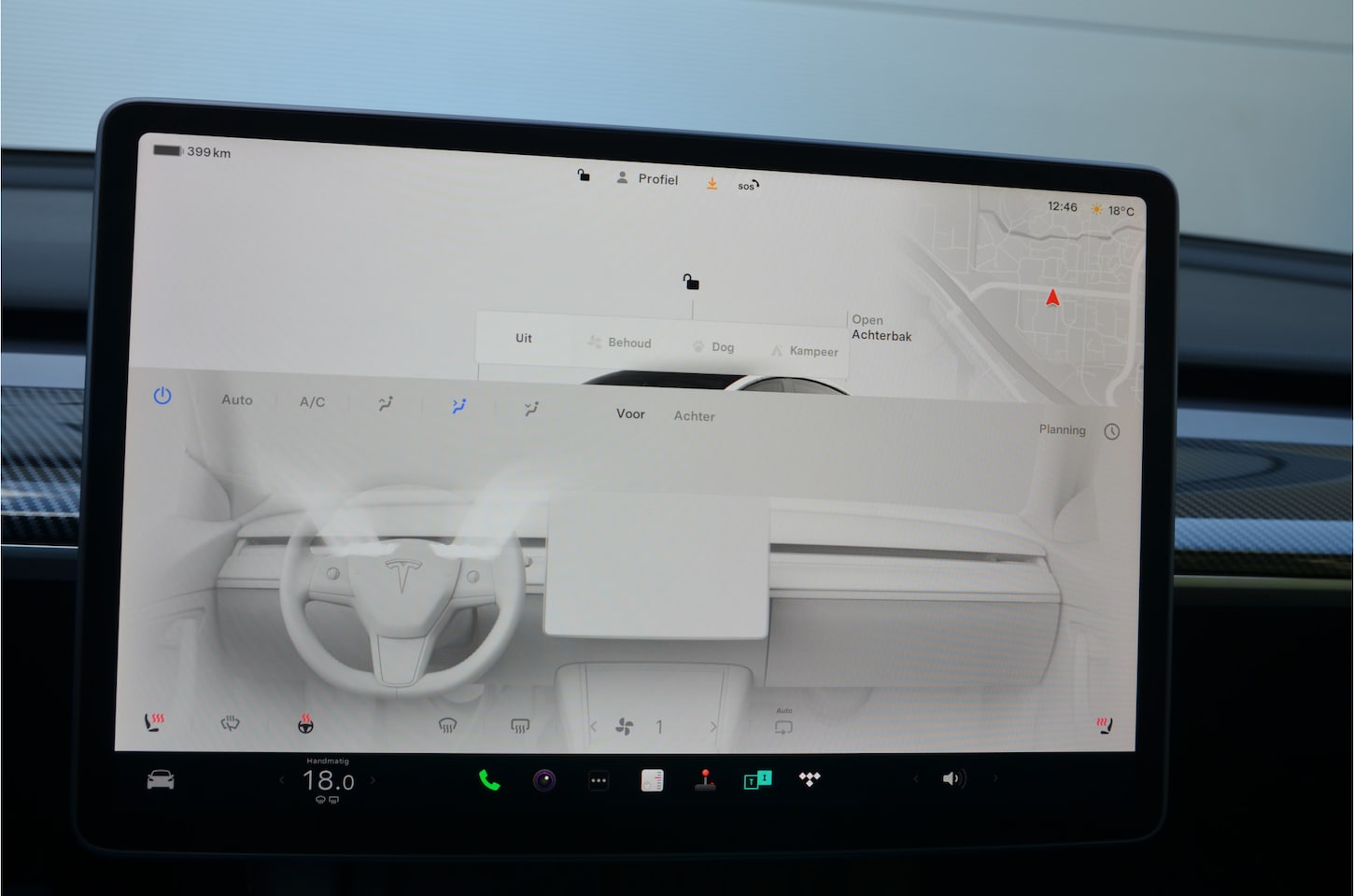Screen dimensions: 1354x896
Task: Tap the windshield defrost icon
Action: click(x=447, y=725)
